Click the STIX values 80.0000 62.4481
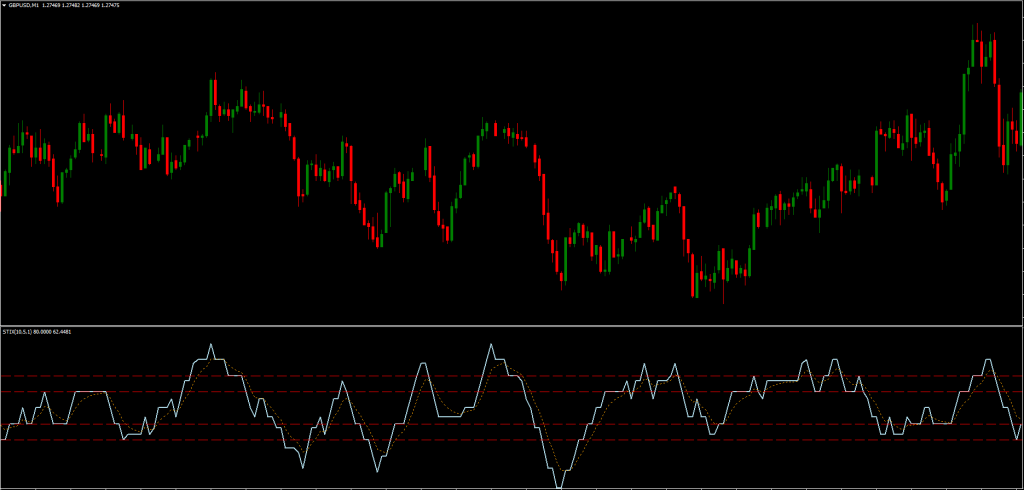1024x490 pixels. tap(55, 331)
